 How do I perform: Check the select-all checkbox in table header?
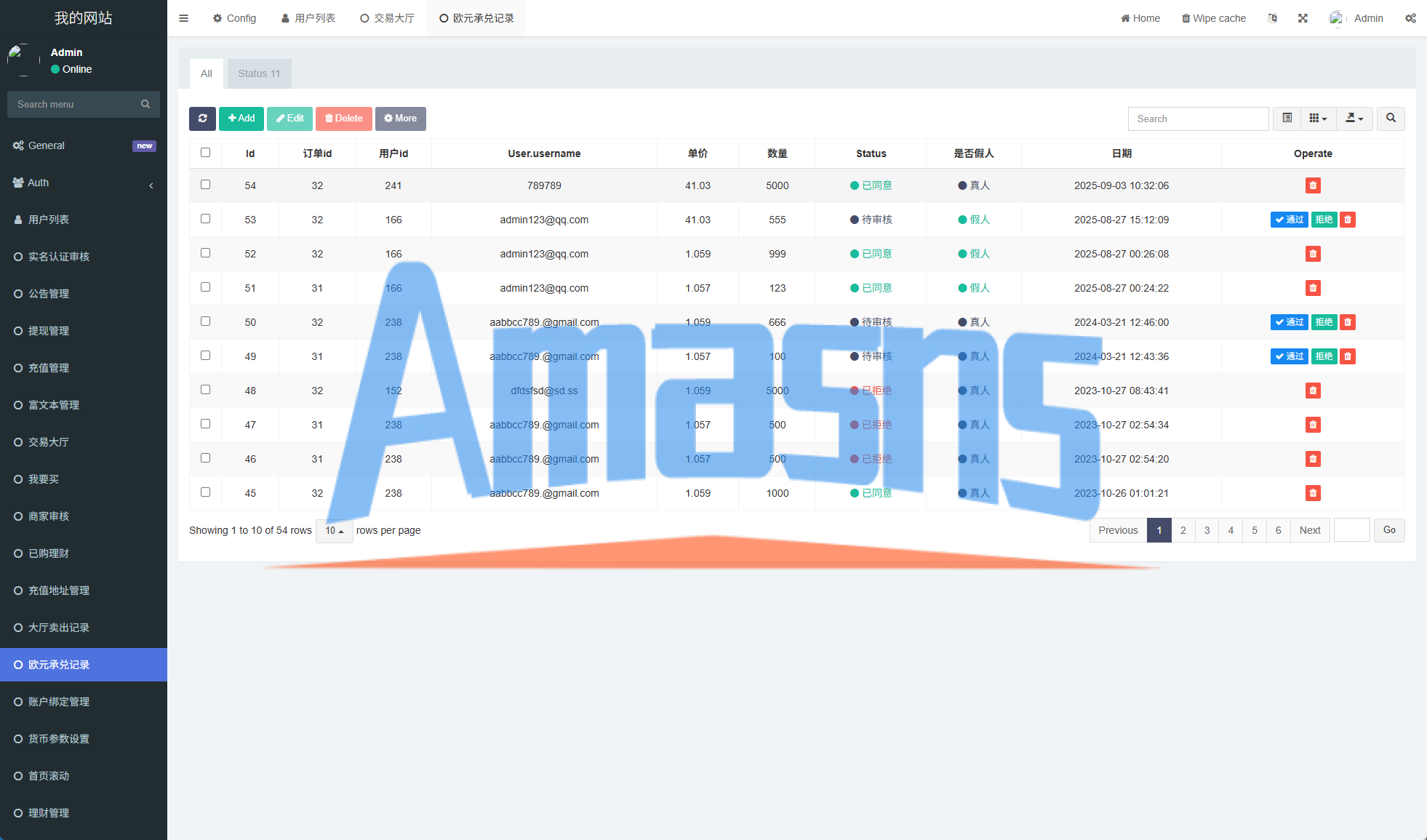(x=205, y=153)
